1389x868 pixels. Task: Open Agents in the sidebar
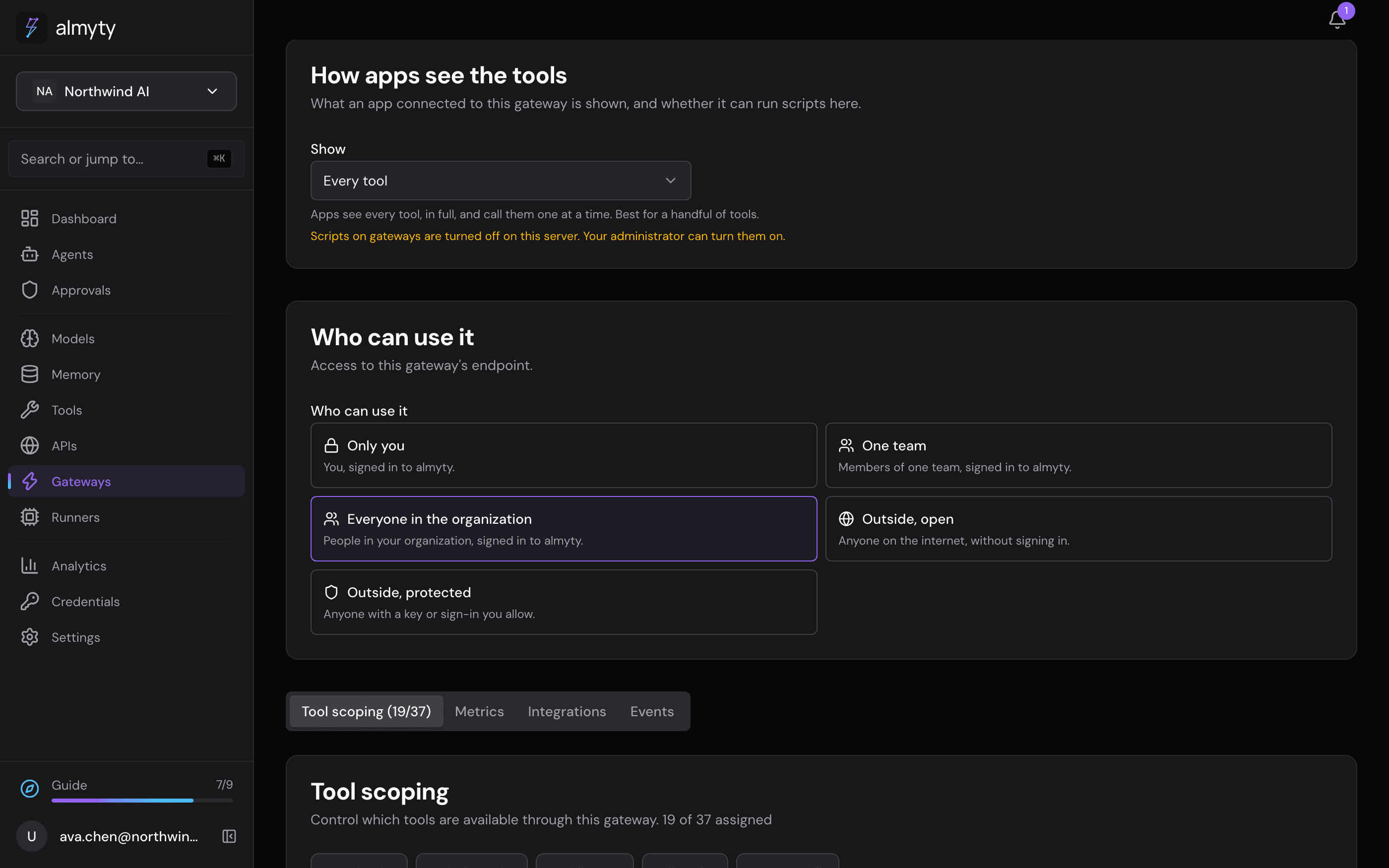click(x=126, y=254)
